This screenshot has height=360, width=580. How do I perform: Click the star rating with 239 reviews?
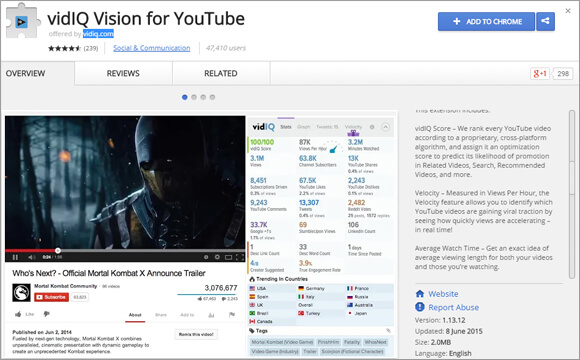73,48
